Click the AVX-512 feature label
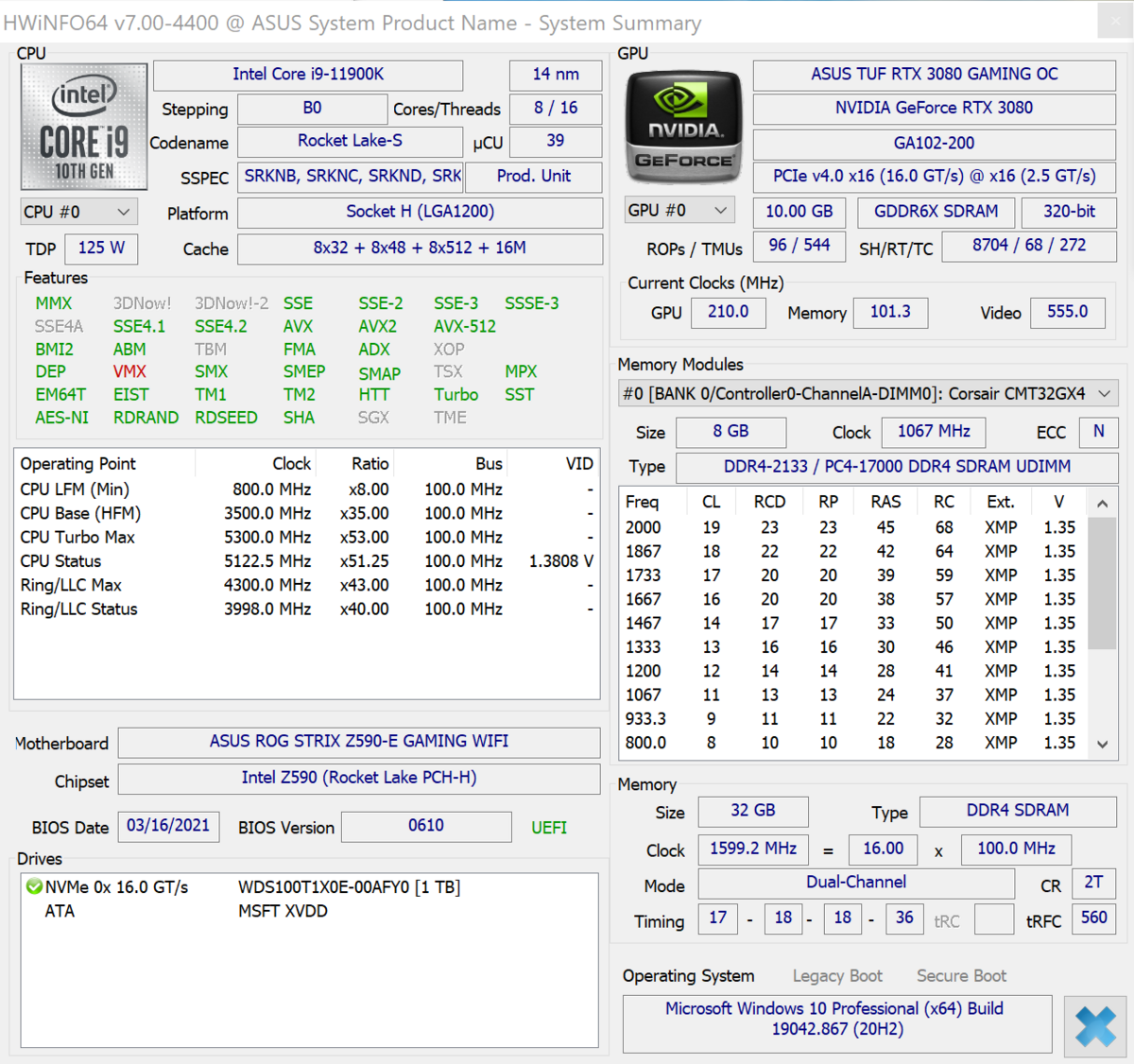Viewport: 1134px width, 1064px height. pyautogui.click(x=465, y=327)
